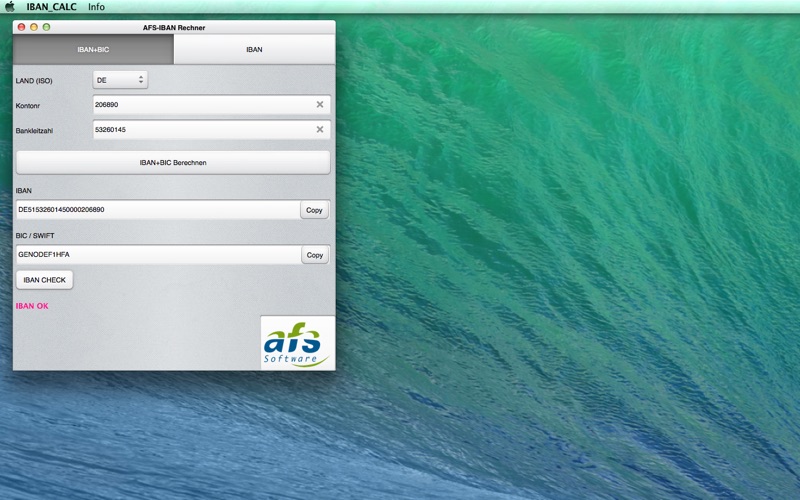Click the LAND (ISO) label
The width and height of the screenshot is (800, 500).
(x=34, y=81)
